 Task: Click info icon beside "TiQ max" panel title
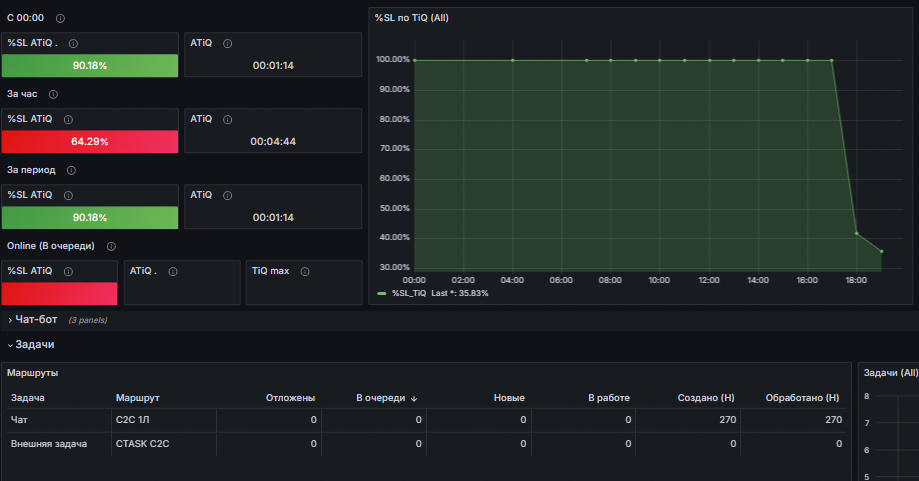pyautogui.click(x=305, y=271)
